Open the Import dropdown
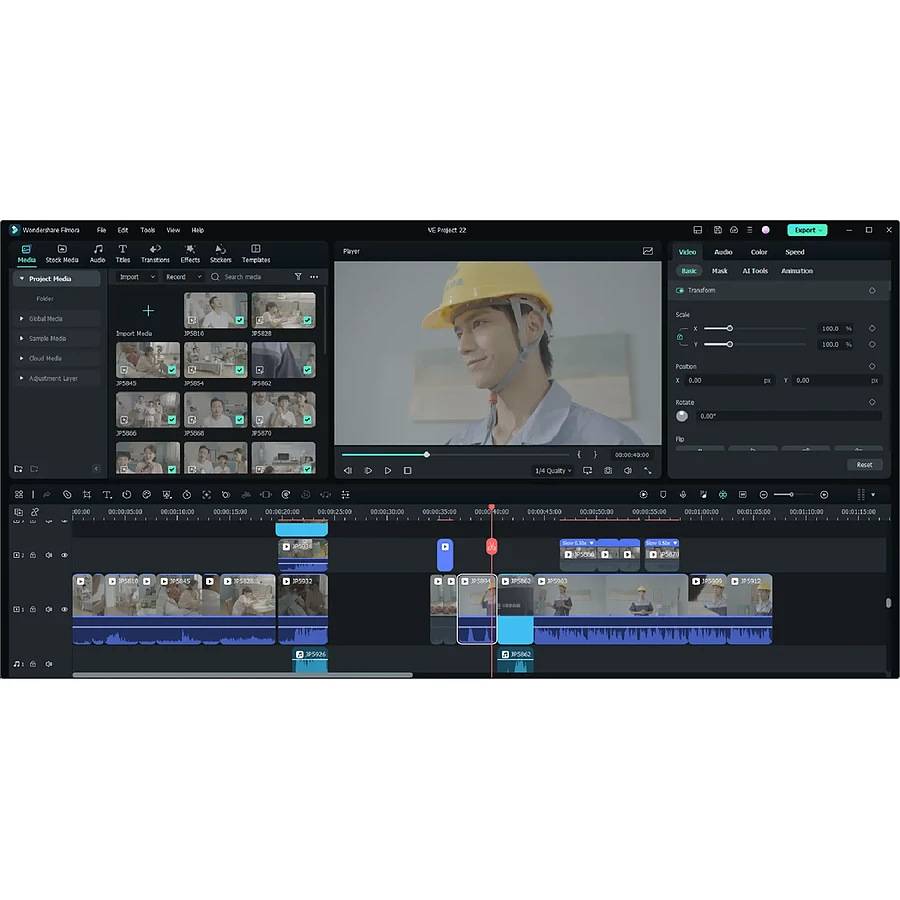Image resolution: width=900 pixels, height=900 pixels. tap(137, 277)
